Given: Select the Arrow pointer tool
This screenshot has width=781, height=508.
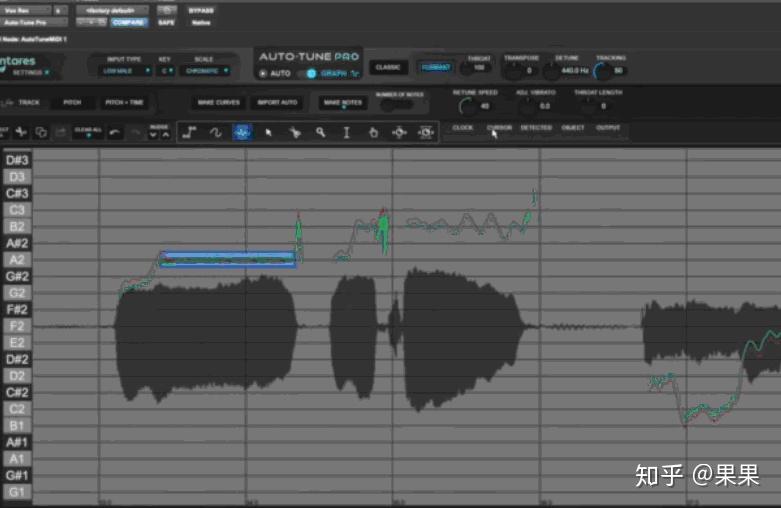Looking at the screenshot, I should click(x=268, y=132).
